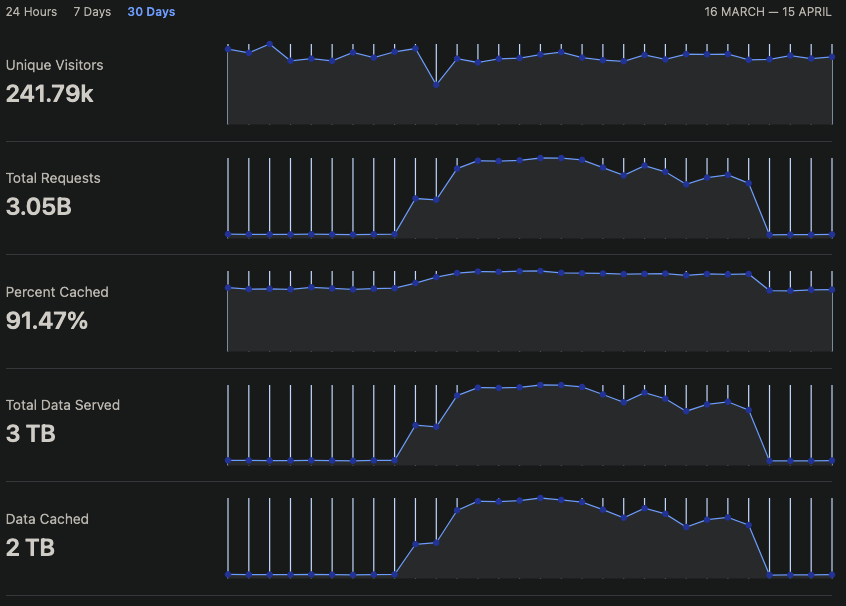Image resolution: width=846 pixels, height=606 pixels.
Task: Switch to the 7 Days view
Action: click(91, 12)
